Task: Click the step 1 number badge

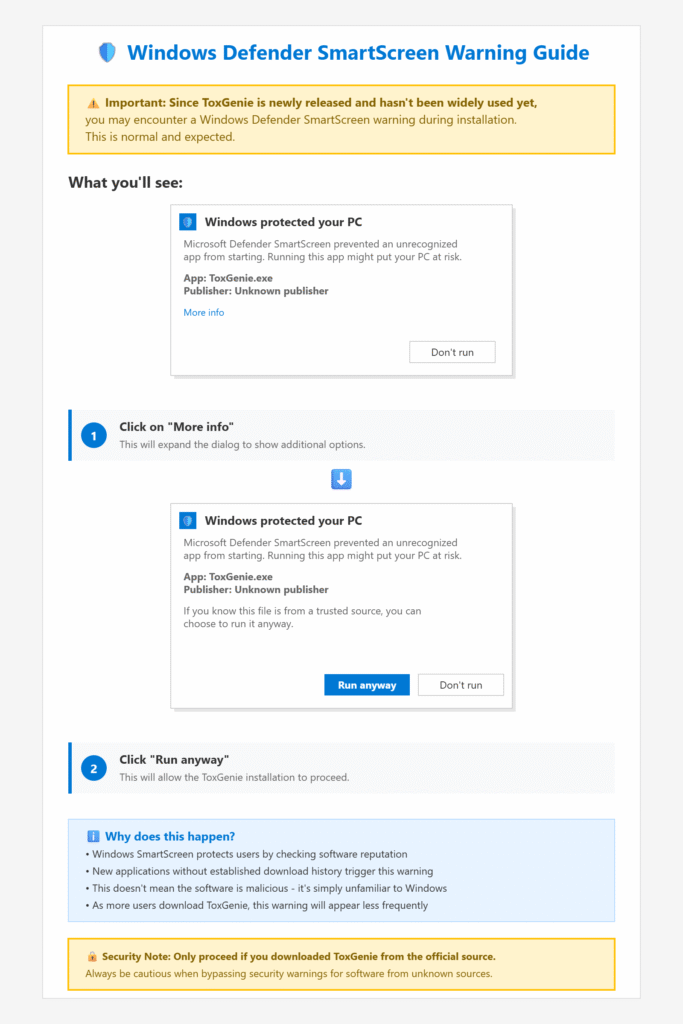Action: coord(94,435)
